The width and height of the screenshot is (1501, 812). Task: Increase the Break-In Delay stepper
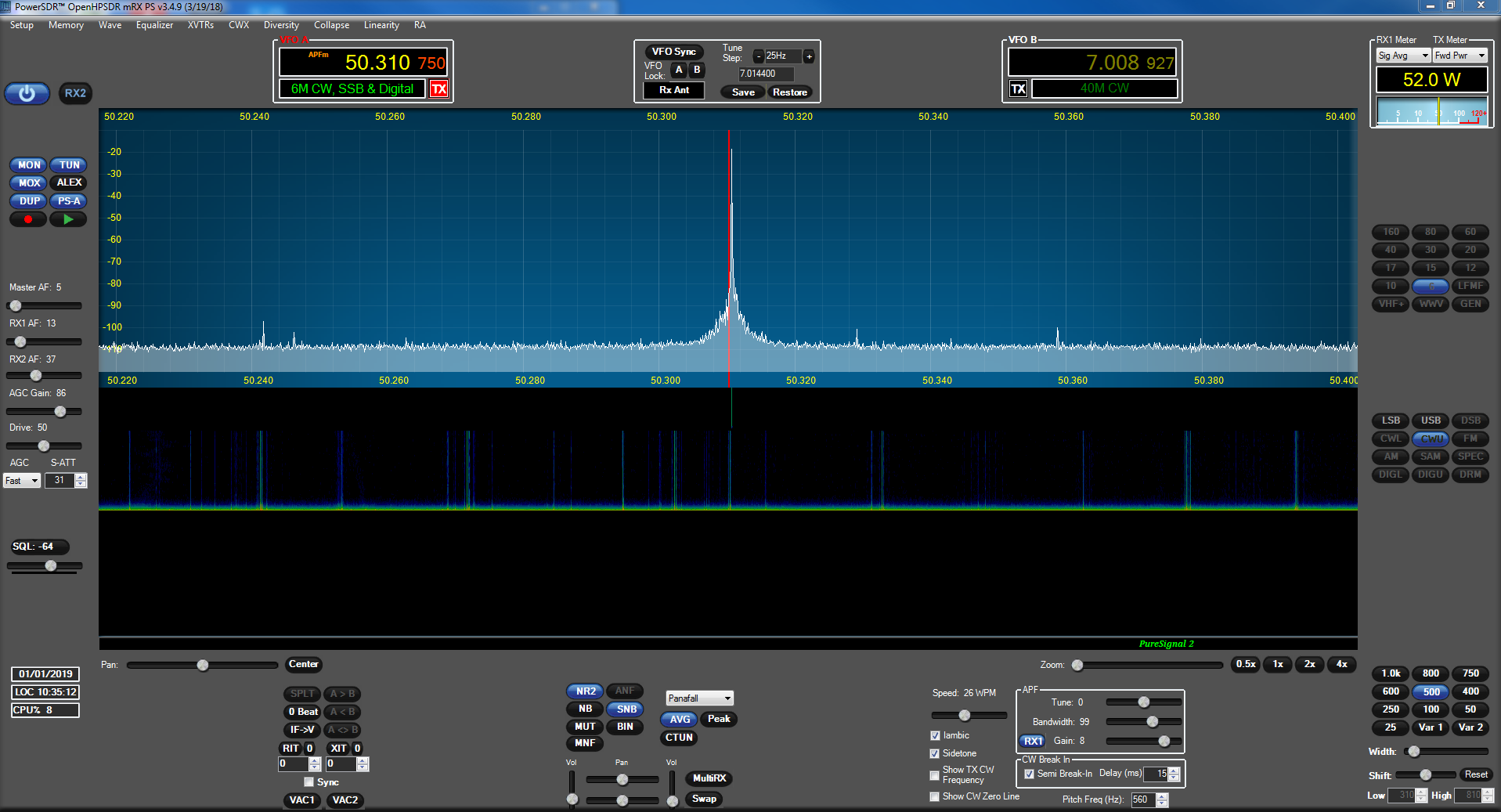pyautogui.click(x=1174, y=770)
